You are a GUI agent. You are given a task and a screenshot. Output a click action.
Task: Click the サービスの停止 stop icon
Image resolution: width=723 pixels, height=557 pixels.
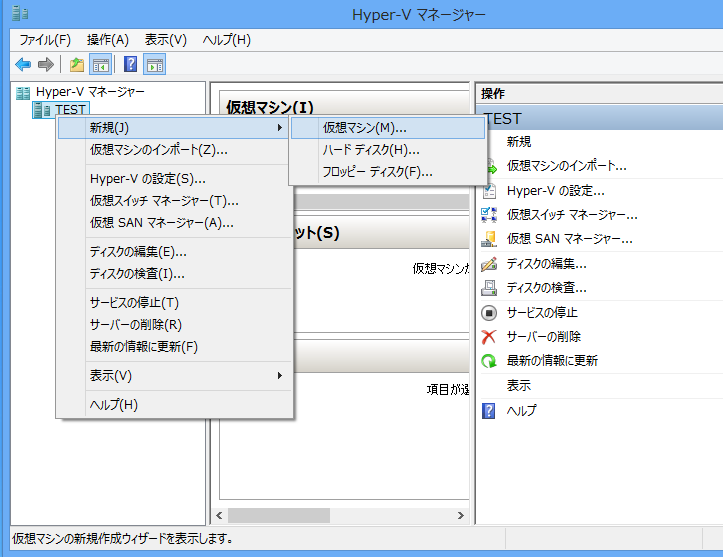tap(489, 313)
